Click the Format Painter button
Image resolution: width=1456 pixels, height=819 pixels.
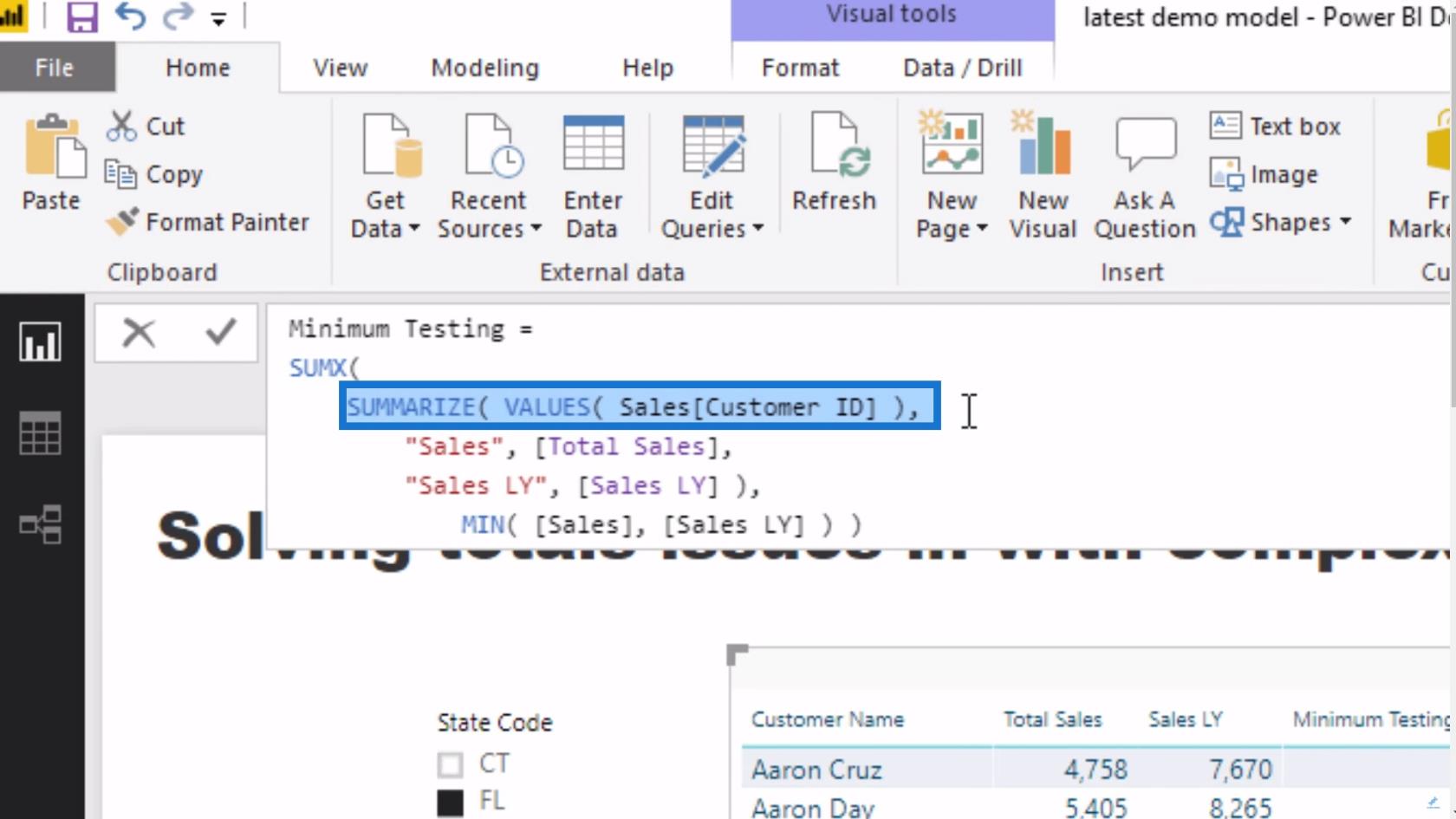point(208,223)
